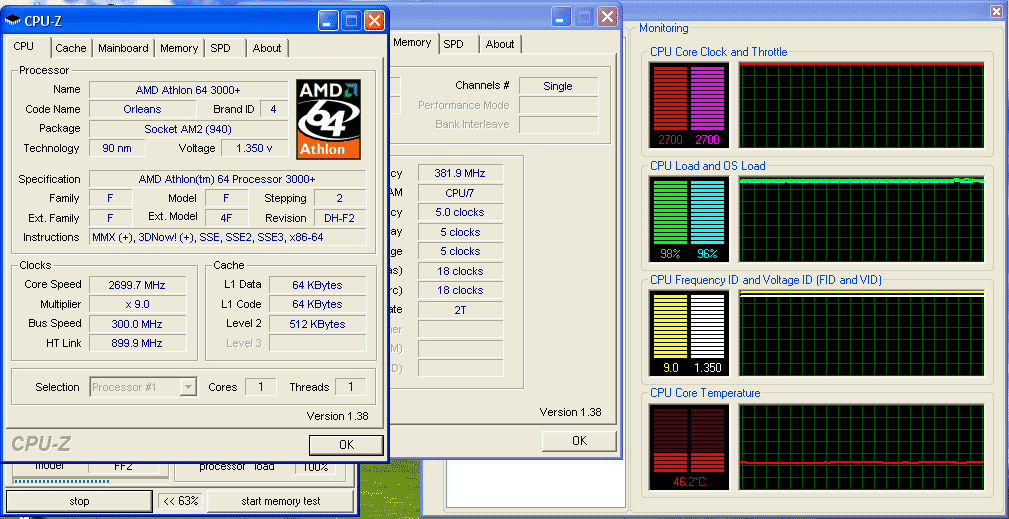Open the Mainboard tab
This screenshot has width=1009, height=519.
123,48
